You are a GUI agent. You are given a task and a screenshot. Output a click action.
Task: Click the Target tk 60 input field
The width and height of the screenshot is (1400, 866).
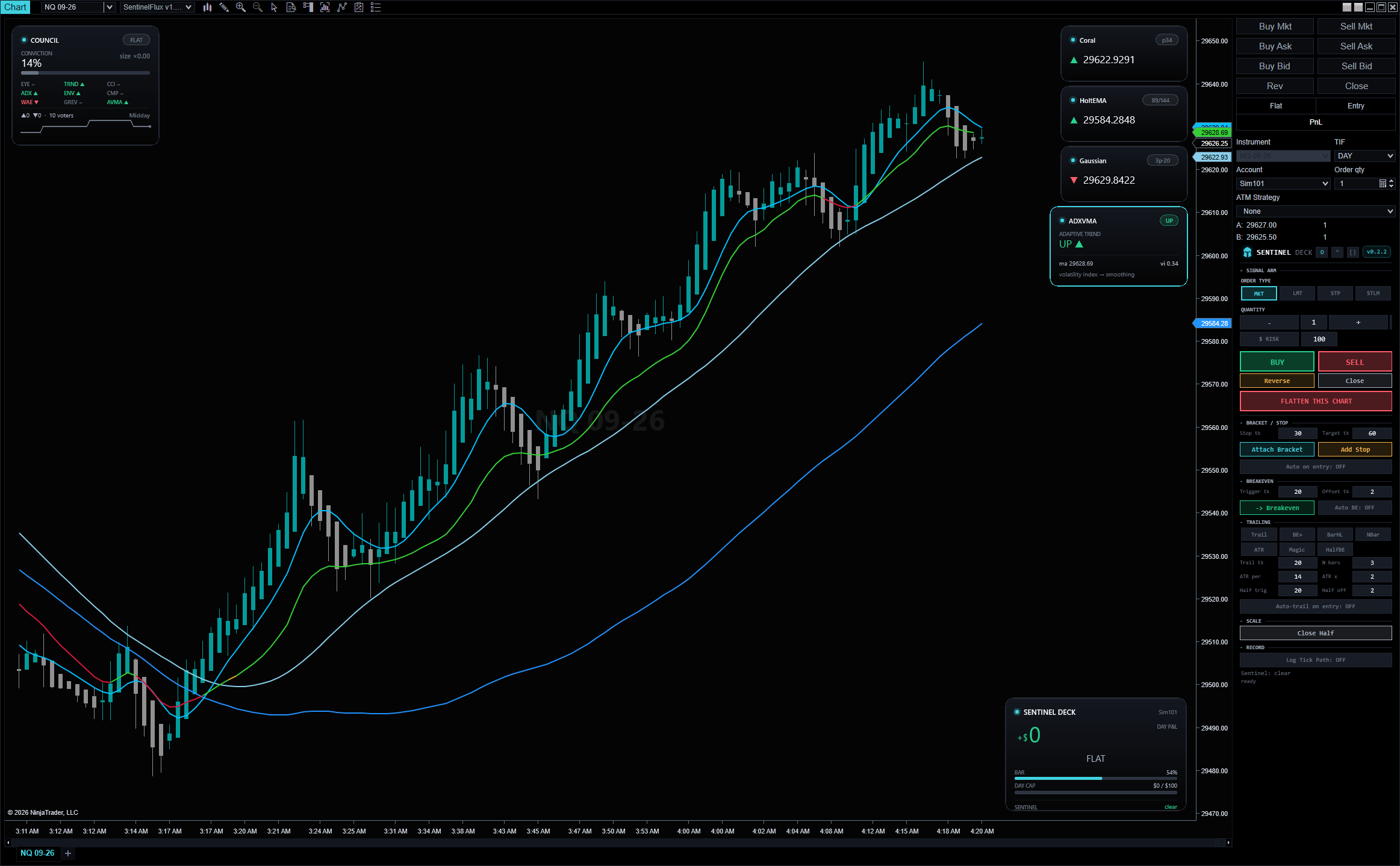coord(1372,434)
